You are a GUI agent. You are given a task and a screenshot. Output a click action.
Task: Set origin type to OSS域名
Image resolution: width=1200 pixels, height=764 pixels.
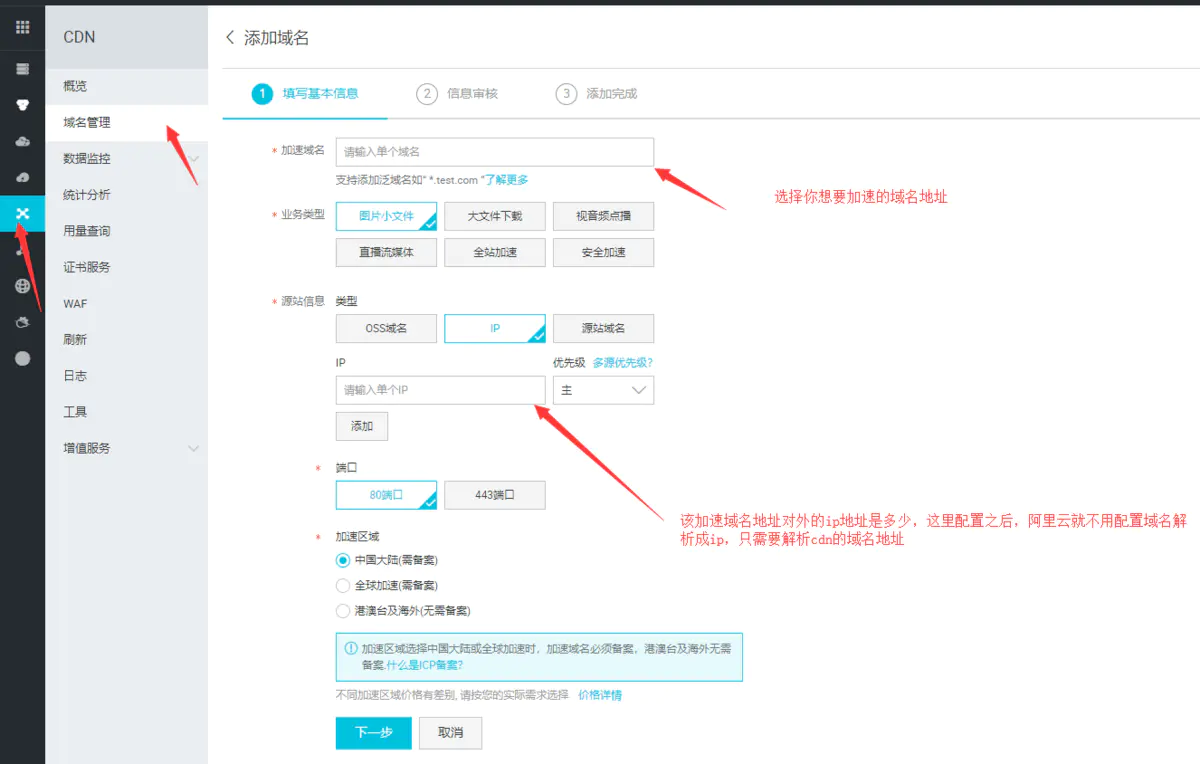tap(386, 328)
